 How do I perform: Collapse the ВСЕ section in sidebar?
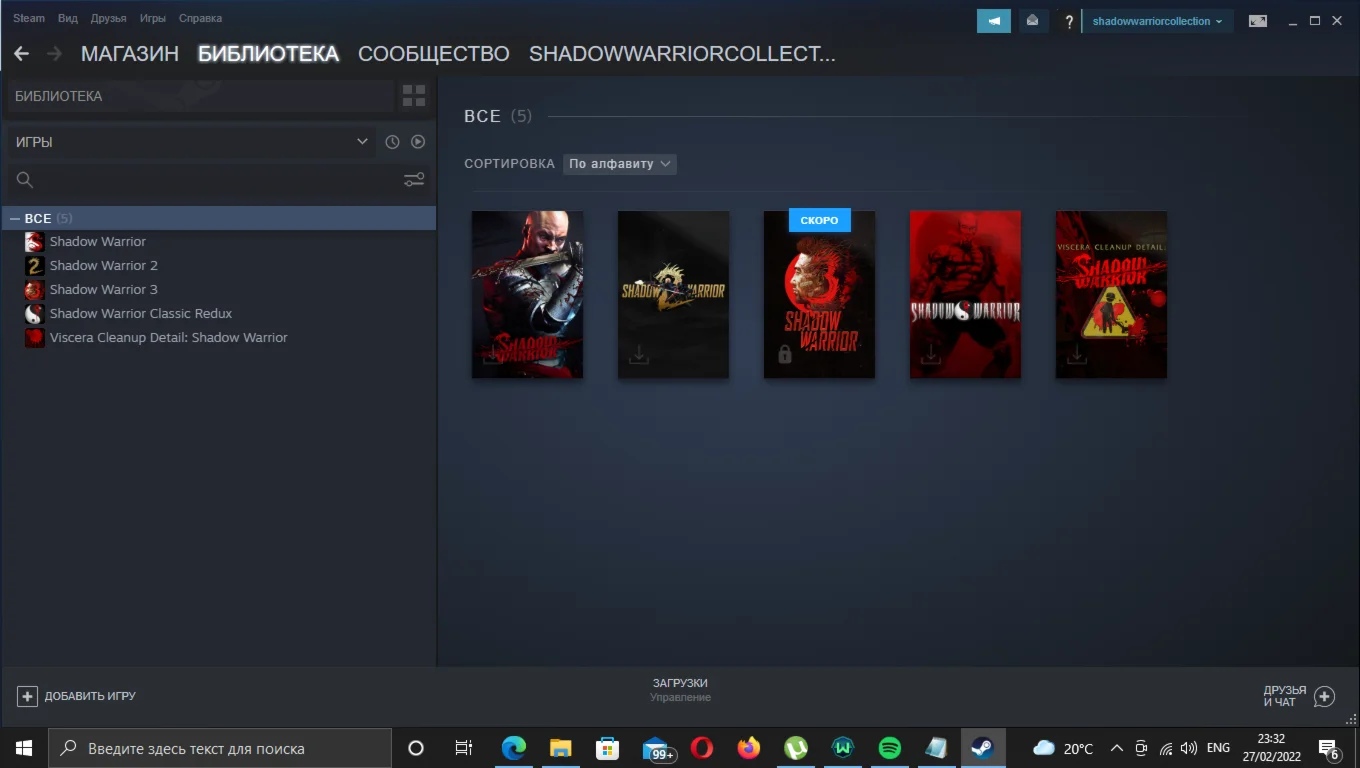[x=15, y=218]
